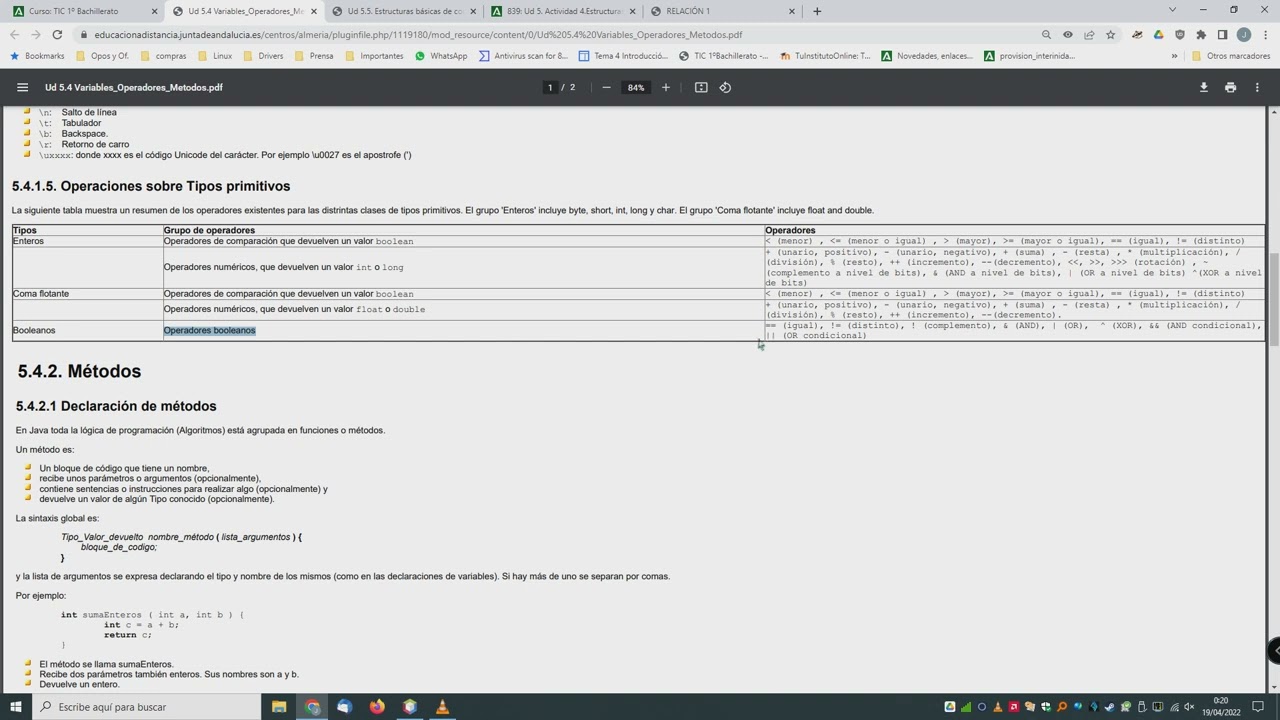This screenshot has height=720, width=1280.
Task: Edit the PDF page number field
Action: 549,87
